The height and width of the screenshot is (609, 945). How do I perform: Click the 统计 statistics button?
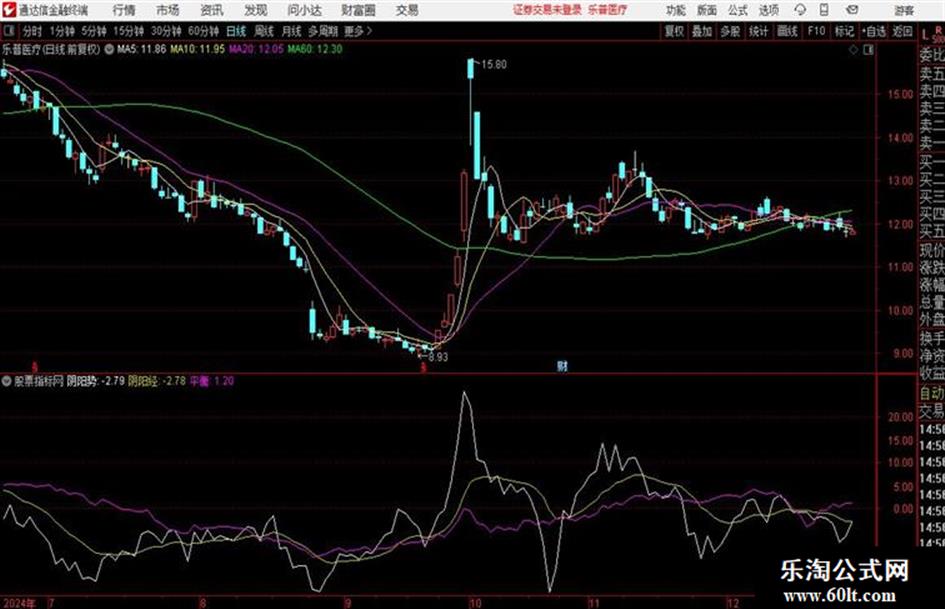[x=758, y=31]
